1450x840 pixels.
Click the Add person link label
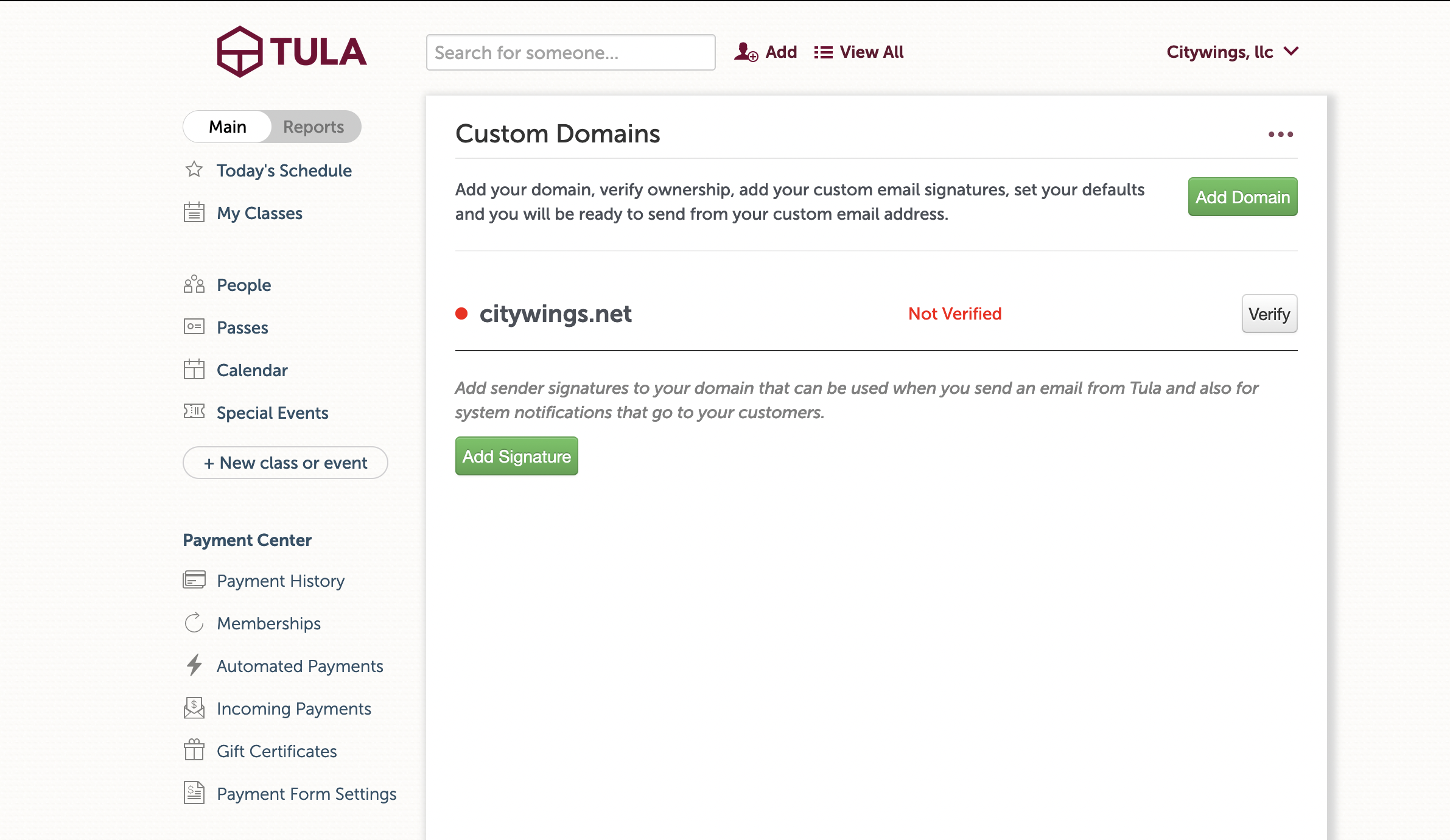point(781,52)
